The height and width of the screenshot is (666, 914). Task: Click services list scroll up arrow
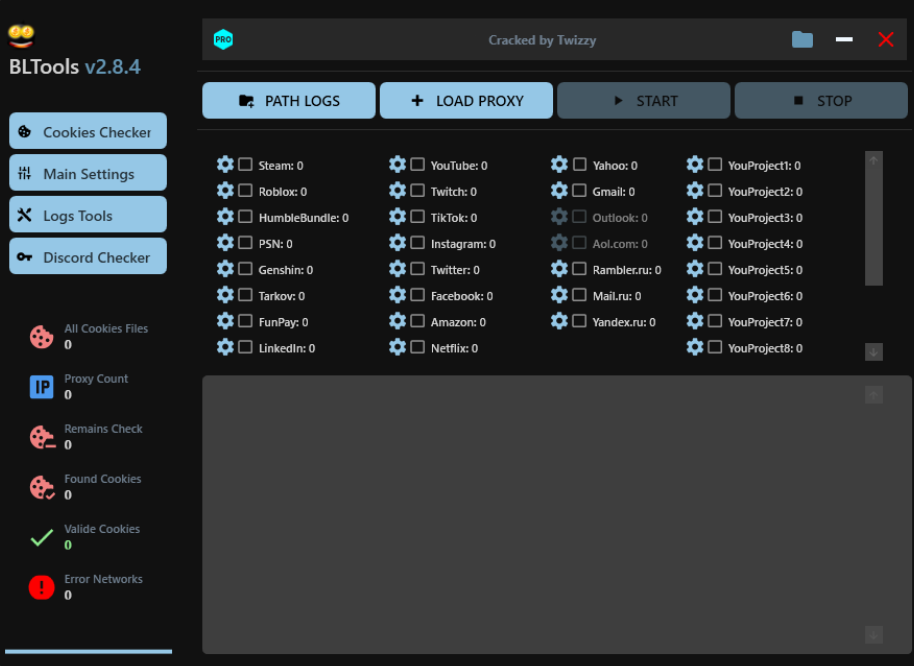click(873, 160)
